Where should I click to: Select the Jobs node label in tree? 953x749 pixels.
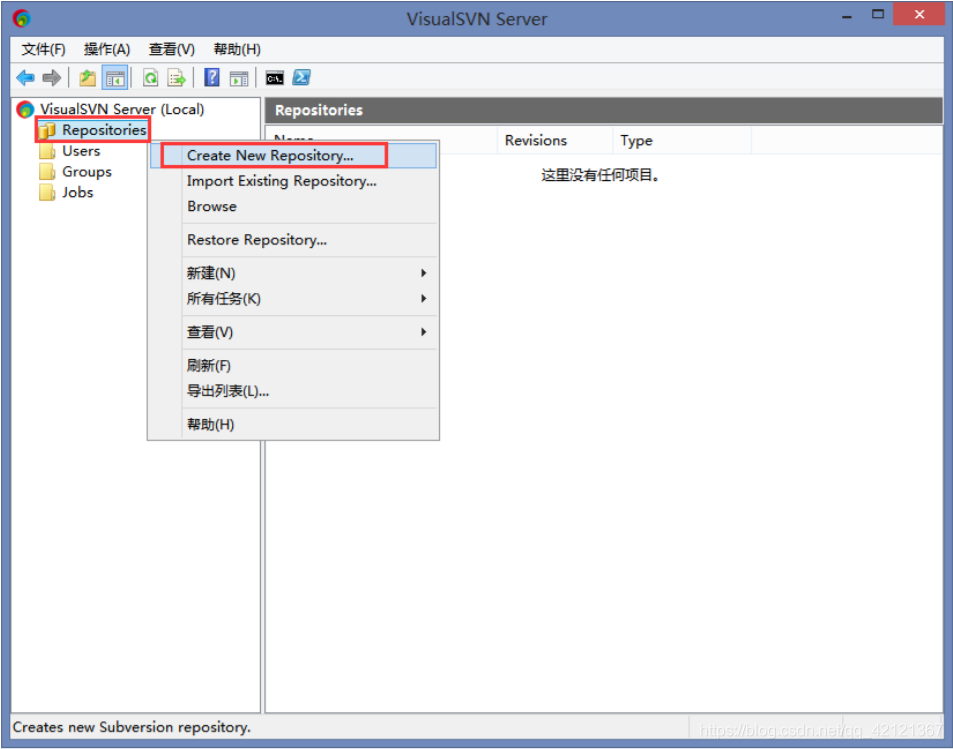pos(77,193)
